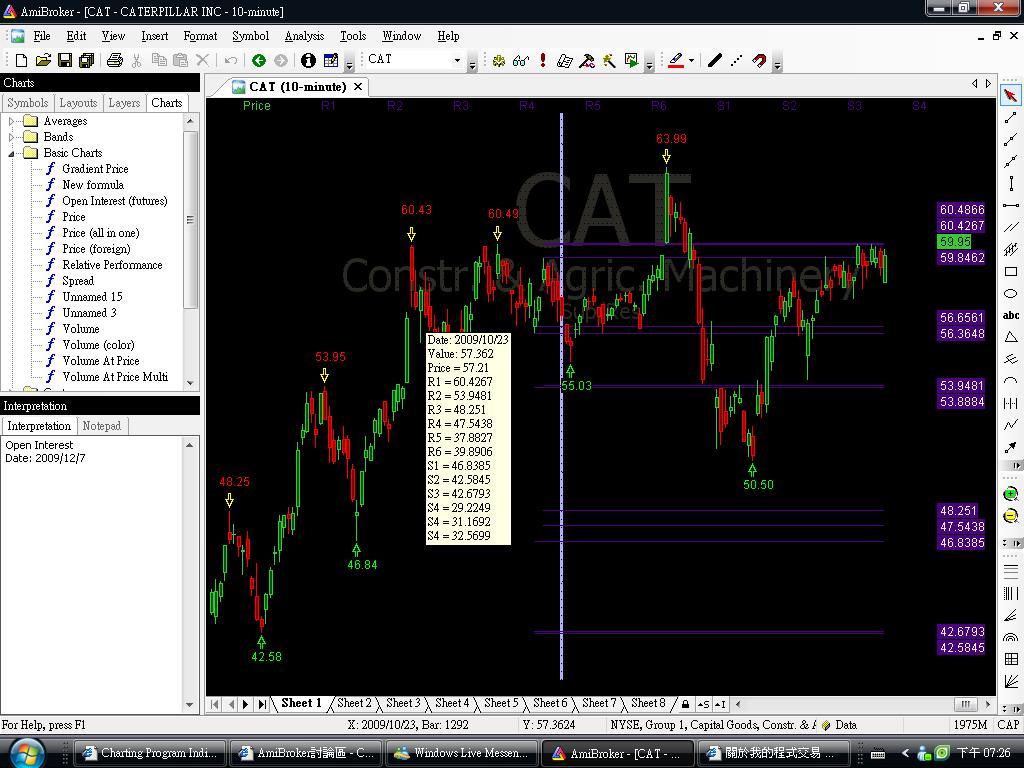This screenshot has width=1024, height=768.
Task: Open the Symbol menu
Action: click(x=250, y=36)
